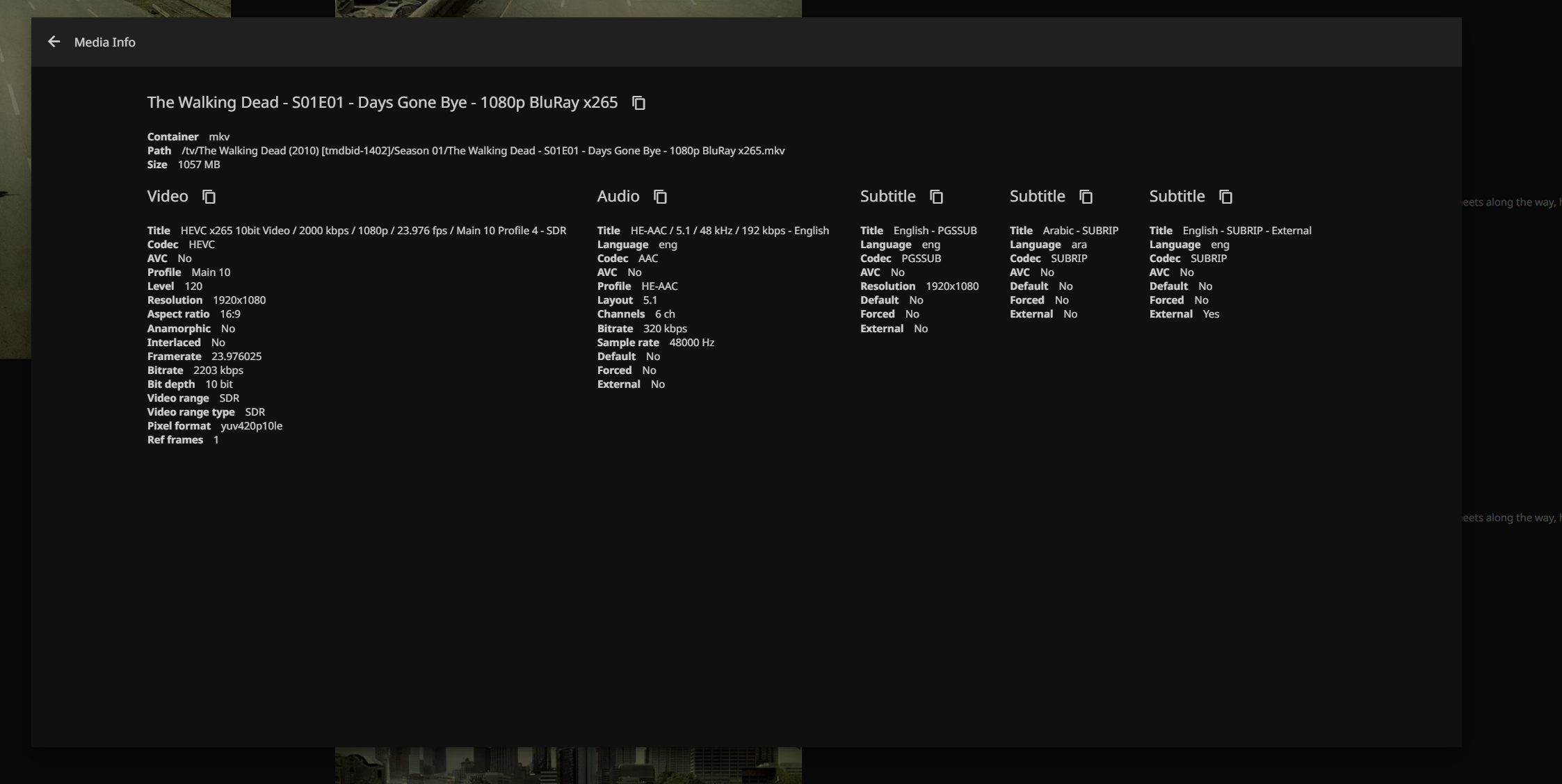Click the HEVC x265 10bit video title line

[373, 231]
